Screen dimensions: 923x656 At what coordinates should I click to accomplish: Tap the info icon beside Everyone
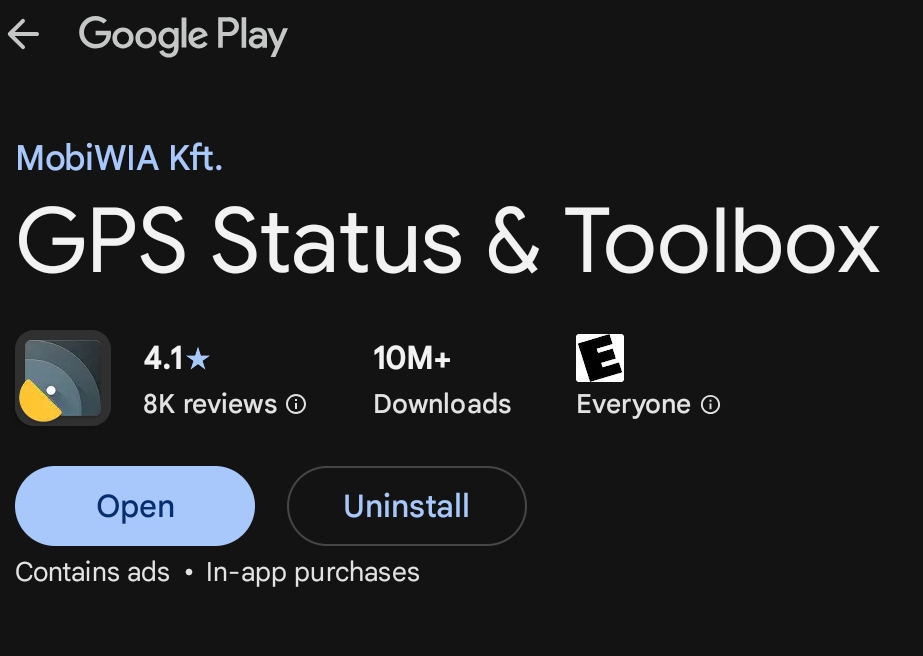(710, 404)
